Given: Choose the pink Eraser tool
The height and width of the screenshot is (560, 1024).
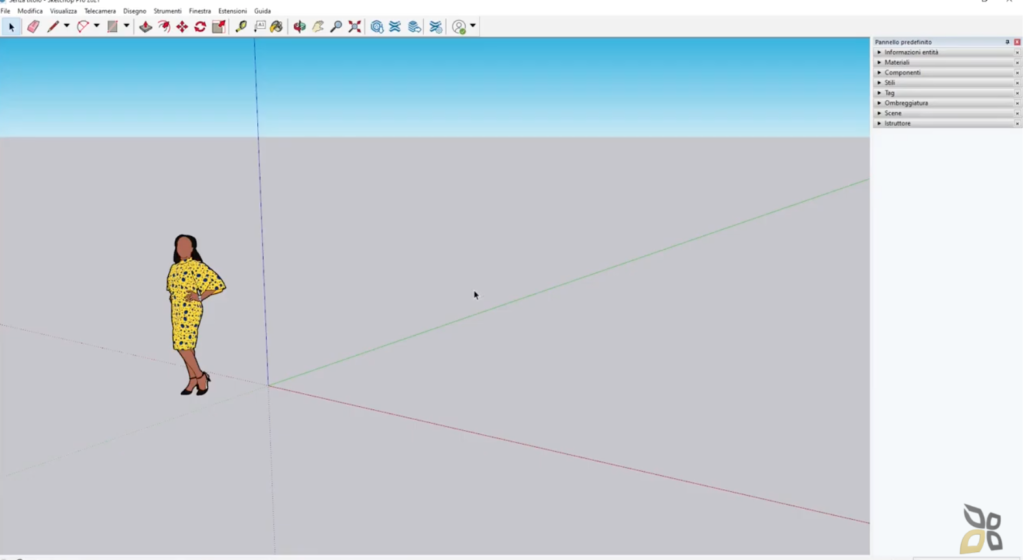Looking at the screenshot, I should (x=33, y=27).
